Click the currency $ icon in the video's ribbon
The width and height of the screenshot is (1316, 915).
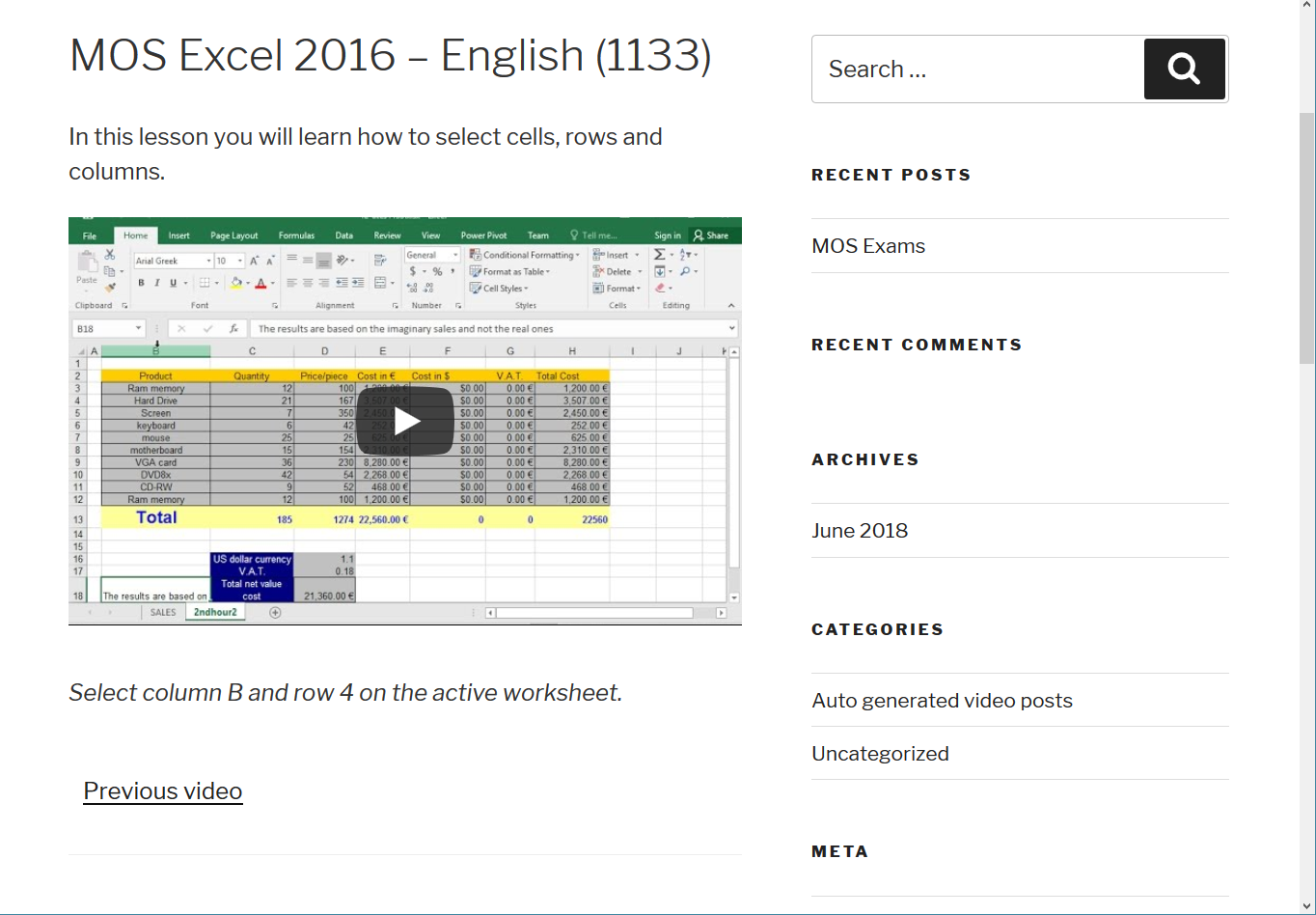click(413, 271)
